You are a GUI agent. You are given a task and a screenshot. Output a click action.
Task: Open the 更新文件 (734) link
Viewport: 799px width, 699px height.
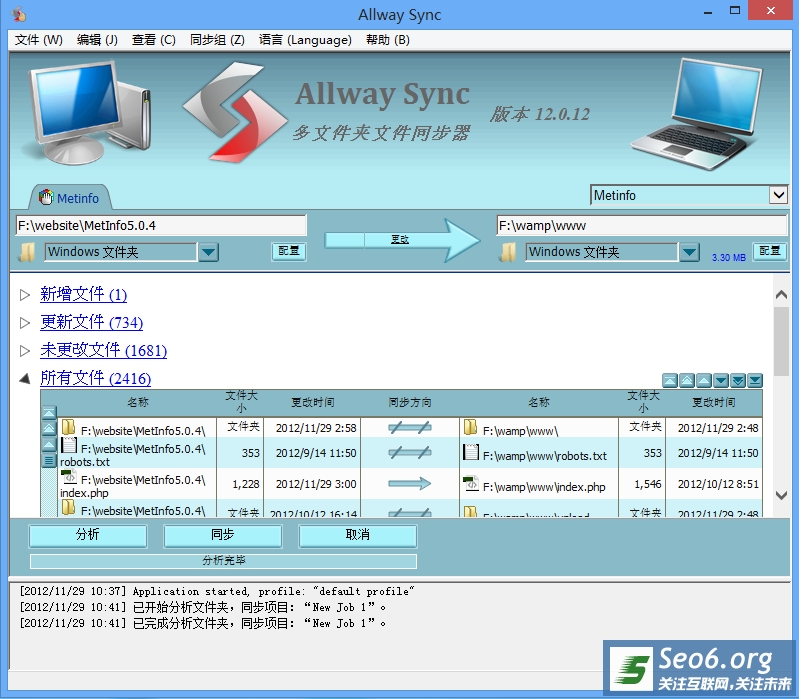92,322
